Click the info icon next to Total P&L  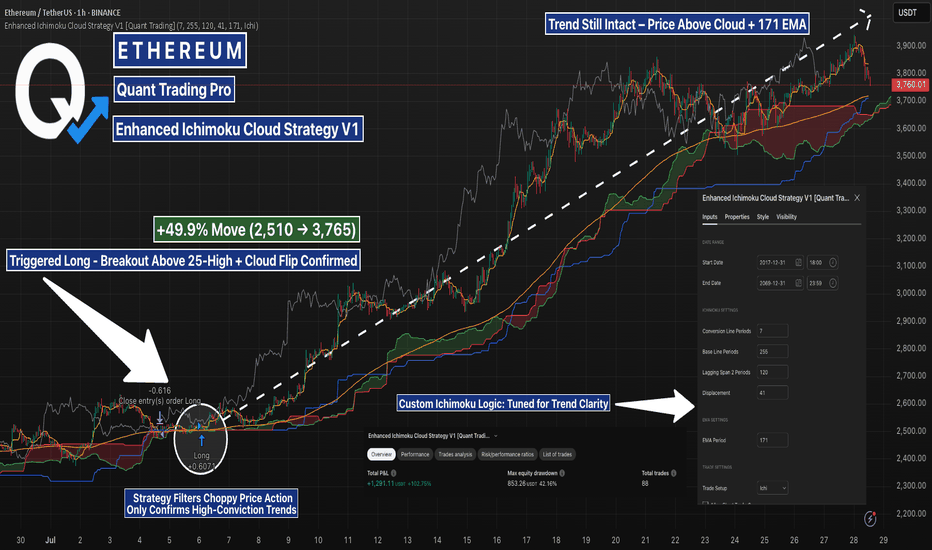[x=393, y=473]
